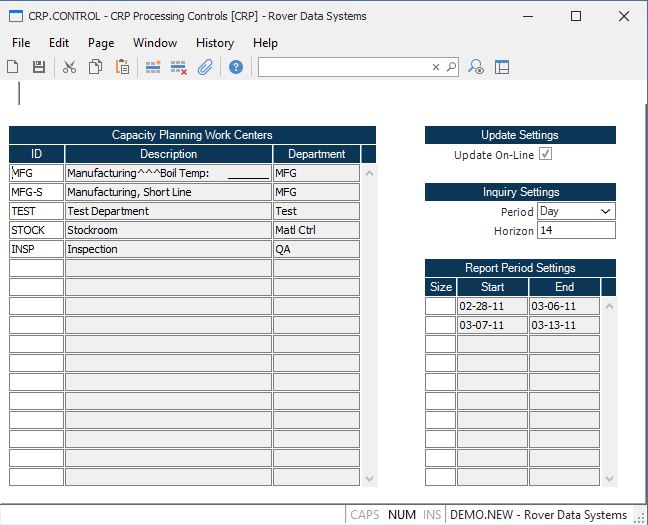
Task: Toggle the Update On-Line checkbox
Action: (545, 155)
